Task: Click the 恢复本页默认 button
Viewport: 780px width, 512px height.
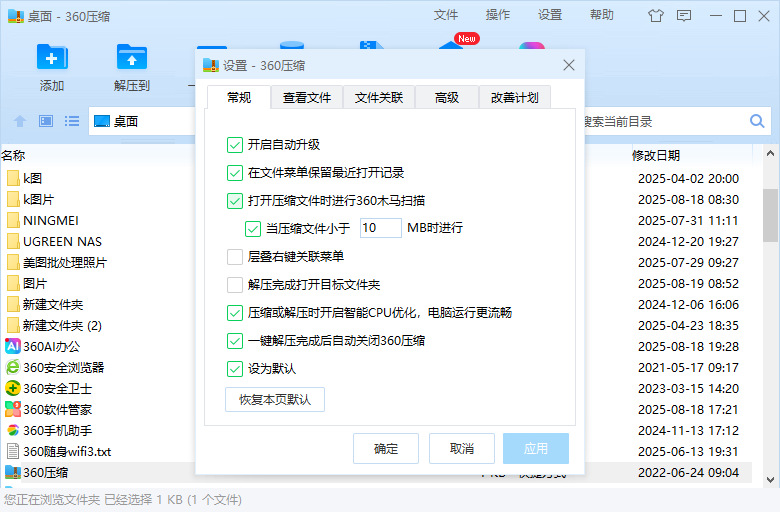Action: click(275, 400)
